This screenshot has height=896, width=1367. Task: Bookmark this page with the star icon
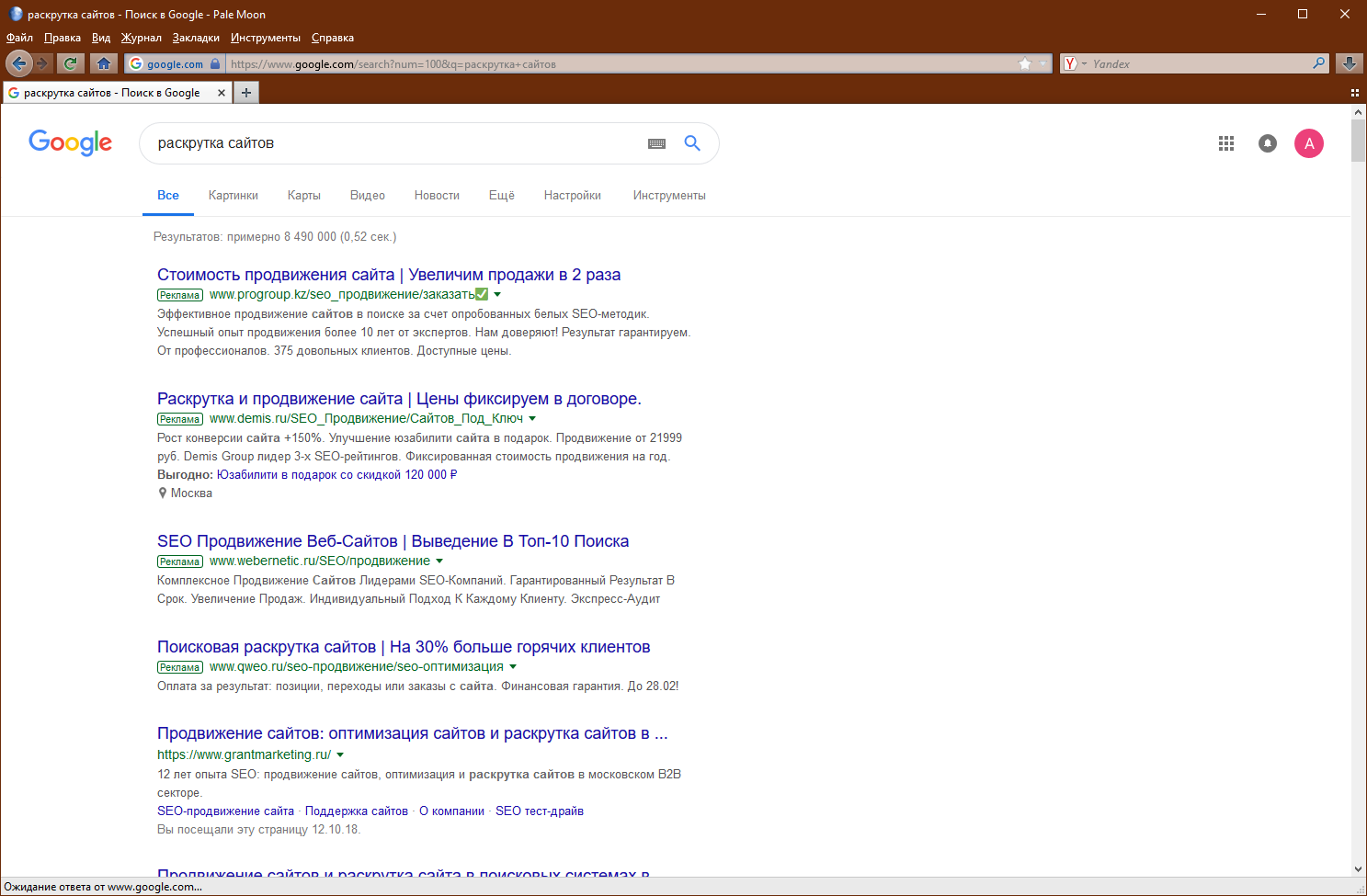click(x=1025, y=63)
